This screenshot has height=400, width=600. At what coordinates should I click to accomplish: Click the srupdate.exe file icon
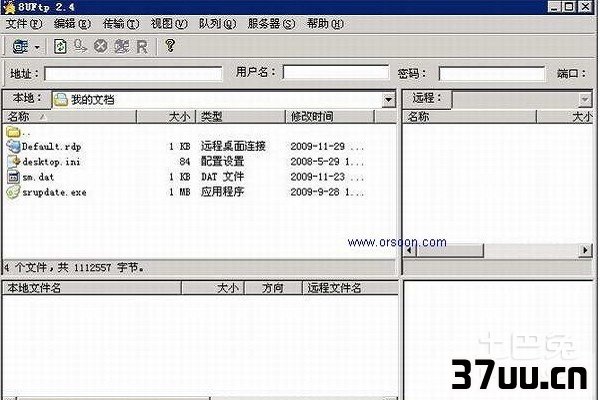click(x=13, y=193)
